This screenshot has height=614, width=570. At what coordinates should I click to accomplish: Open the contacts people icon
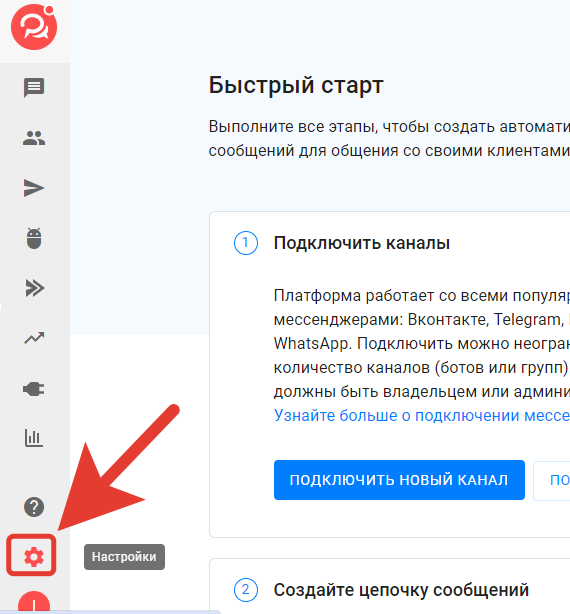coord(34,138)
